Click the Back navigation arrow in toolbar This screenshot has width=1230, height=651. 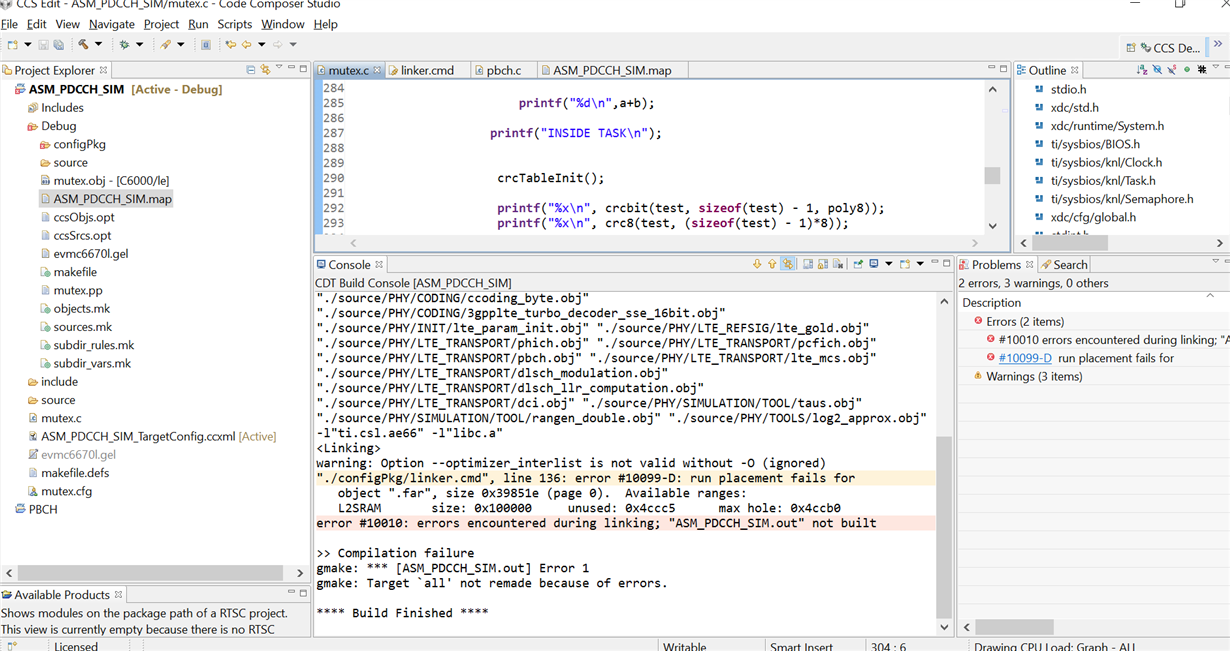pos(246,44)
